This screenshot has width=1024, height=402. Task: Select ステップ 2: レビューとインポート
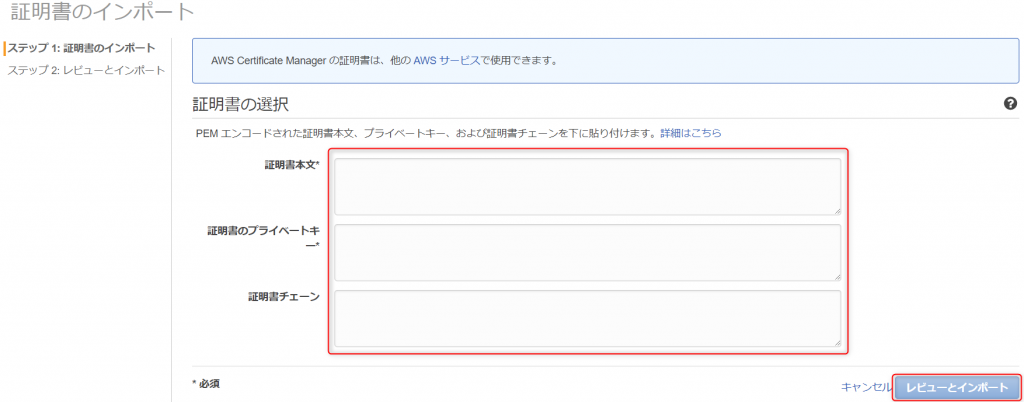click(x=86, y=70)
